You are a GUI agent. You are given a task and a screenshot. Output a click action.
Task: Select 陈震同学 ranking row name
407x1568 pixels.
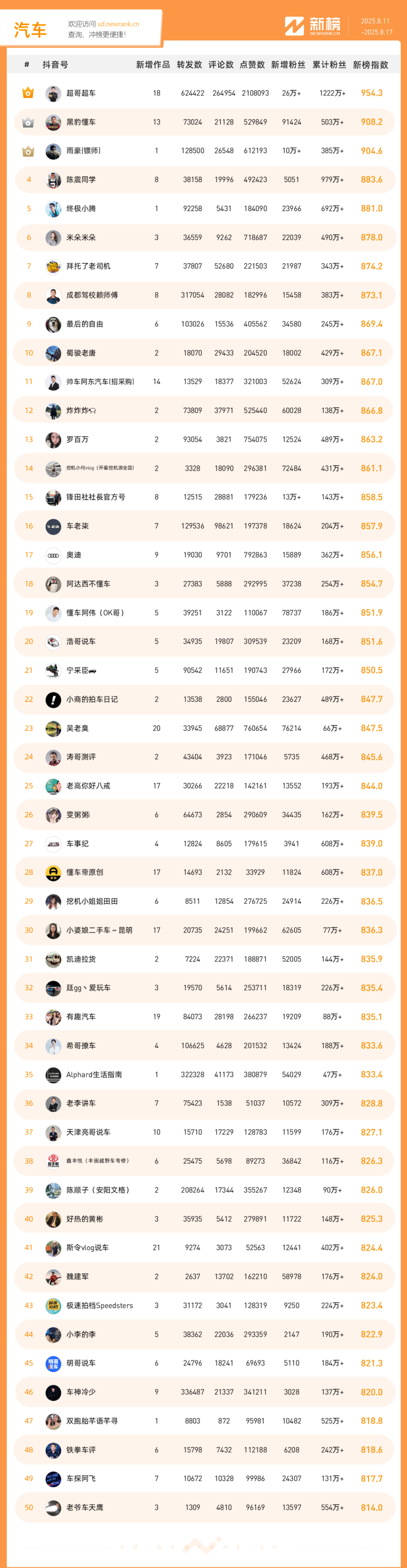(x=81, y=180)
